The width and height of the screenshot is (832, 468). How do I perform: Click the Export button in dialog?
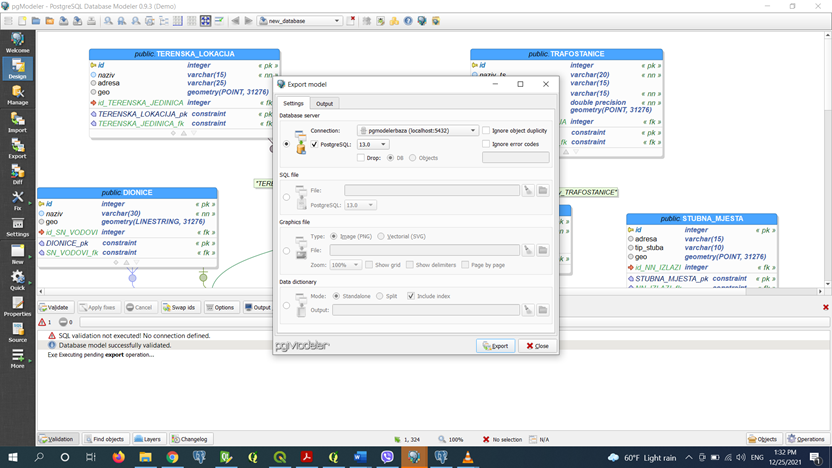pos(496,345)
